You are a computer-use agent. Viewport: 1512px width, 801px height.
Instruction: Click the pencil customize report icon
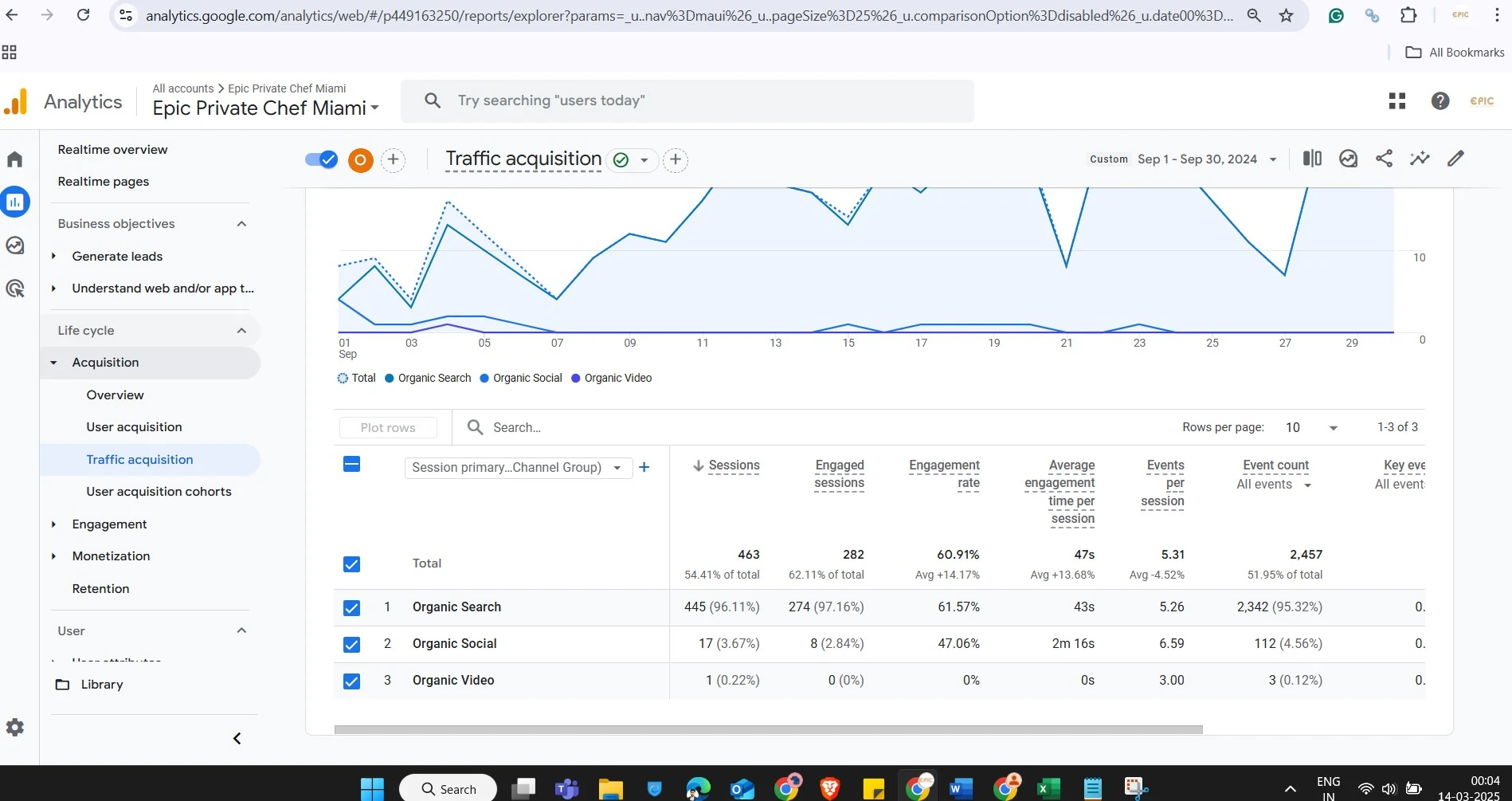[1455, 159]
